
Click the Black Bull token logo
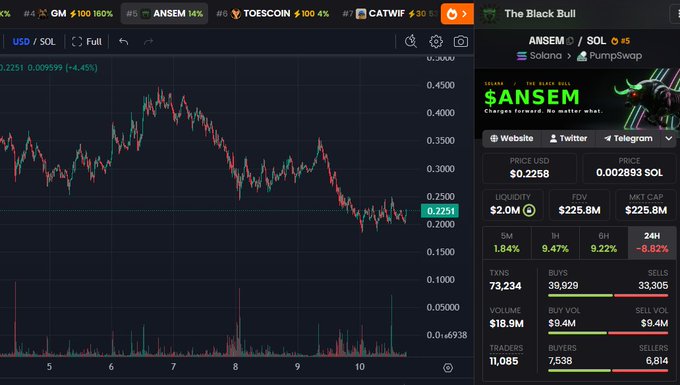490,14
